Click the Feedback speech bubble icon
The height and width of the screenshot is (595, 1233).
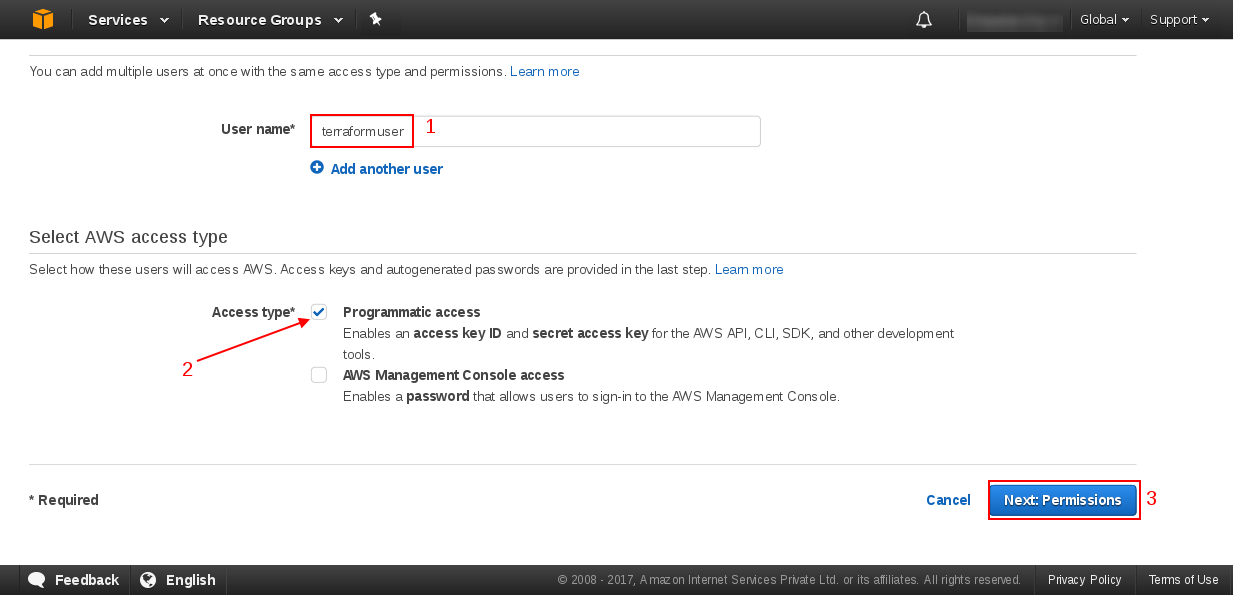37,580
